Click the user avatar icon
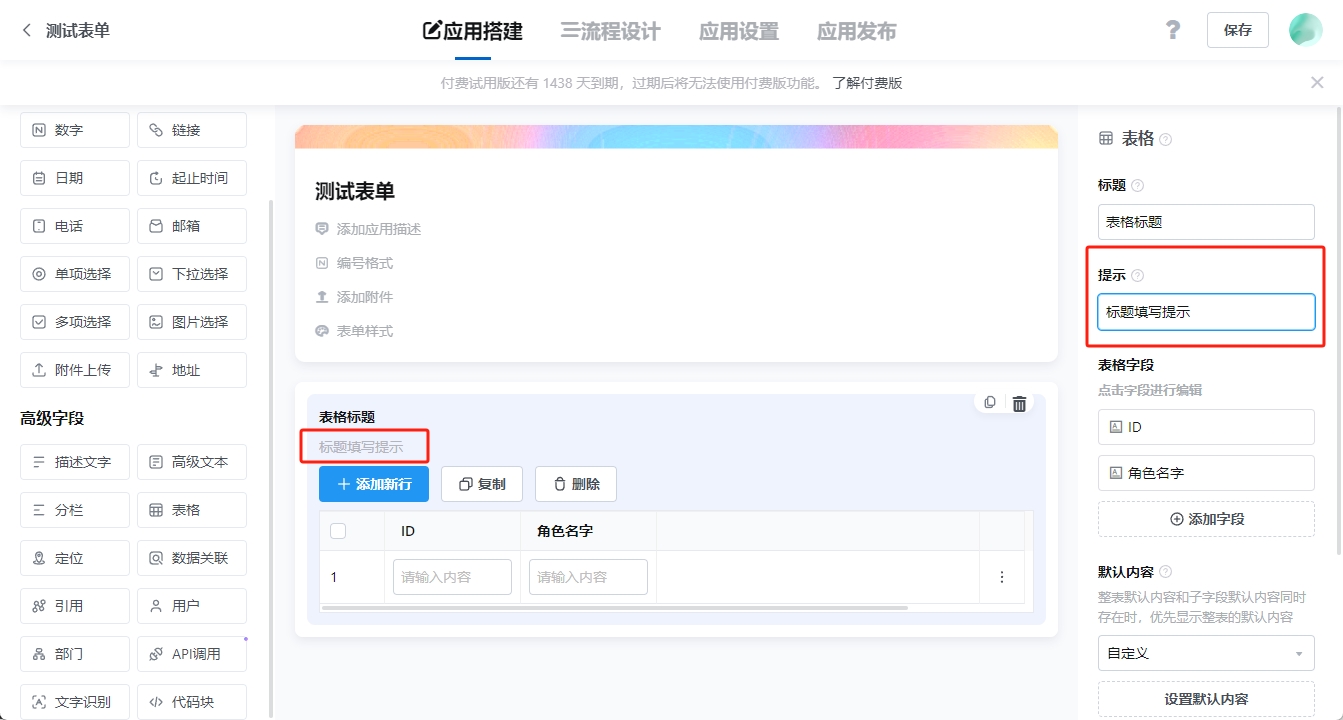Image resolution: width=1343 pixels, height=720 pixels. point(1305,30)
